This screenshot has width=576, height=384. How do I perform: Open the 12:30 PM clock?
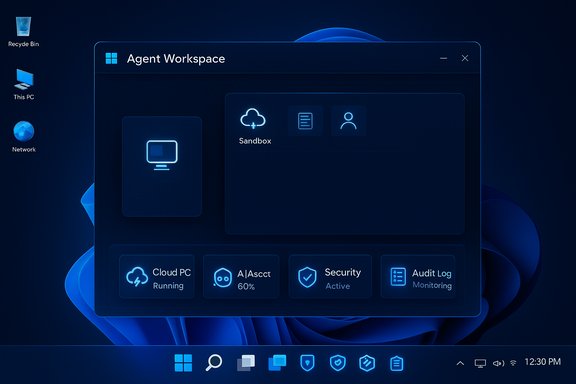pyautogui.click(x=543, y=362)
